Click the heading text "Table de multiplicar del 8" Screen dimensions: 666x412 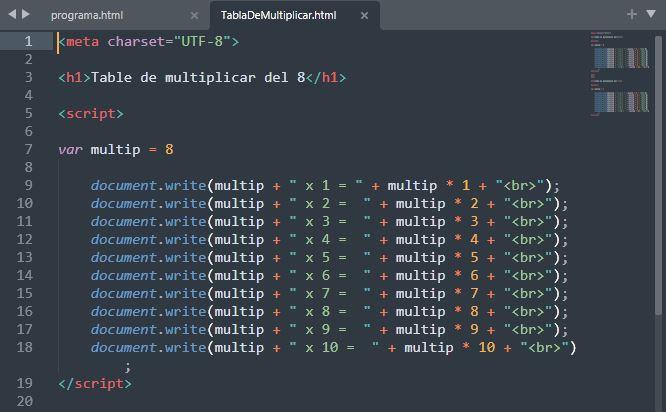click(198, 77)
